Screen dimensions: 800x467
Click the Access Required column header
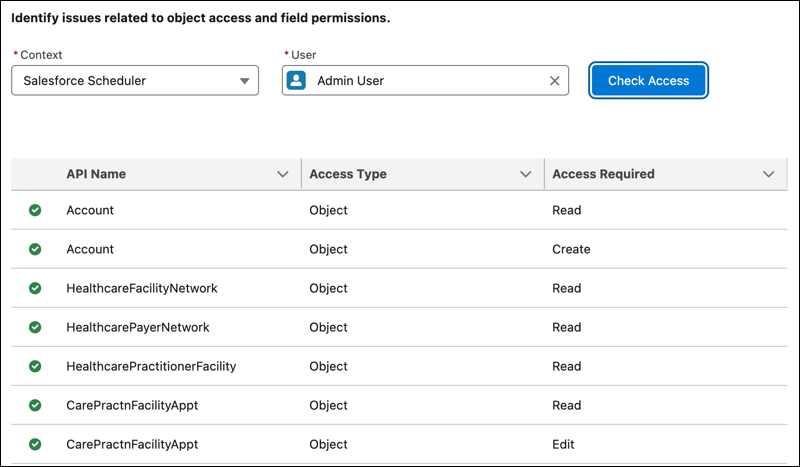(x=603, y=174)
